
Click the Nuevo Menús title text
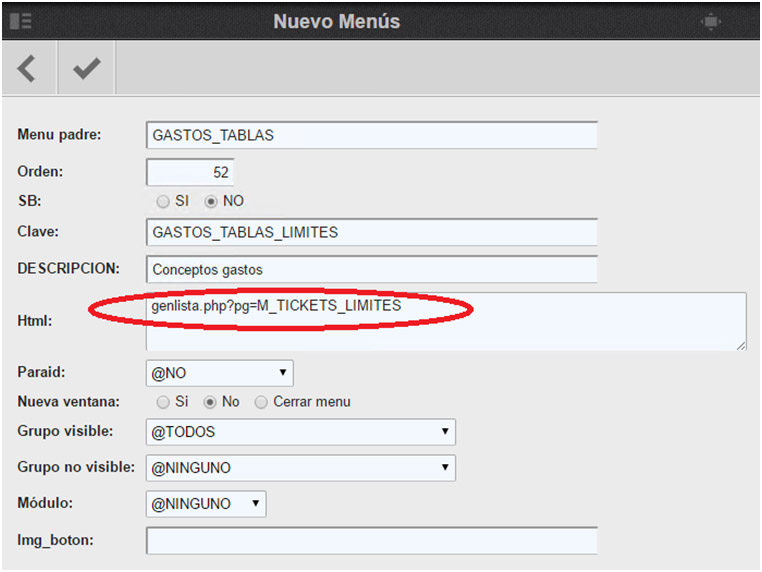coord(336,21)
